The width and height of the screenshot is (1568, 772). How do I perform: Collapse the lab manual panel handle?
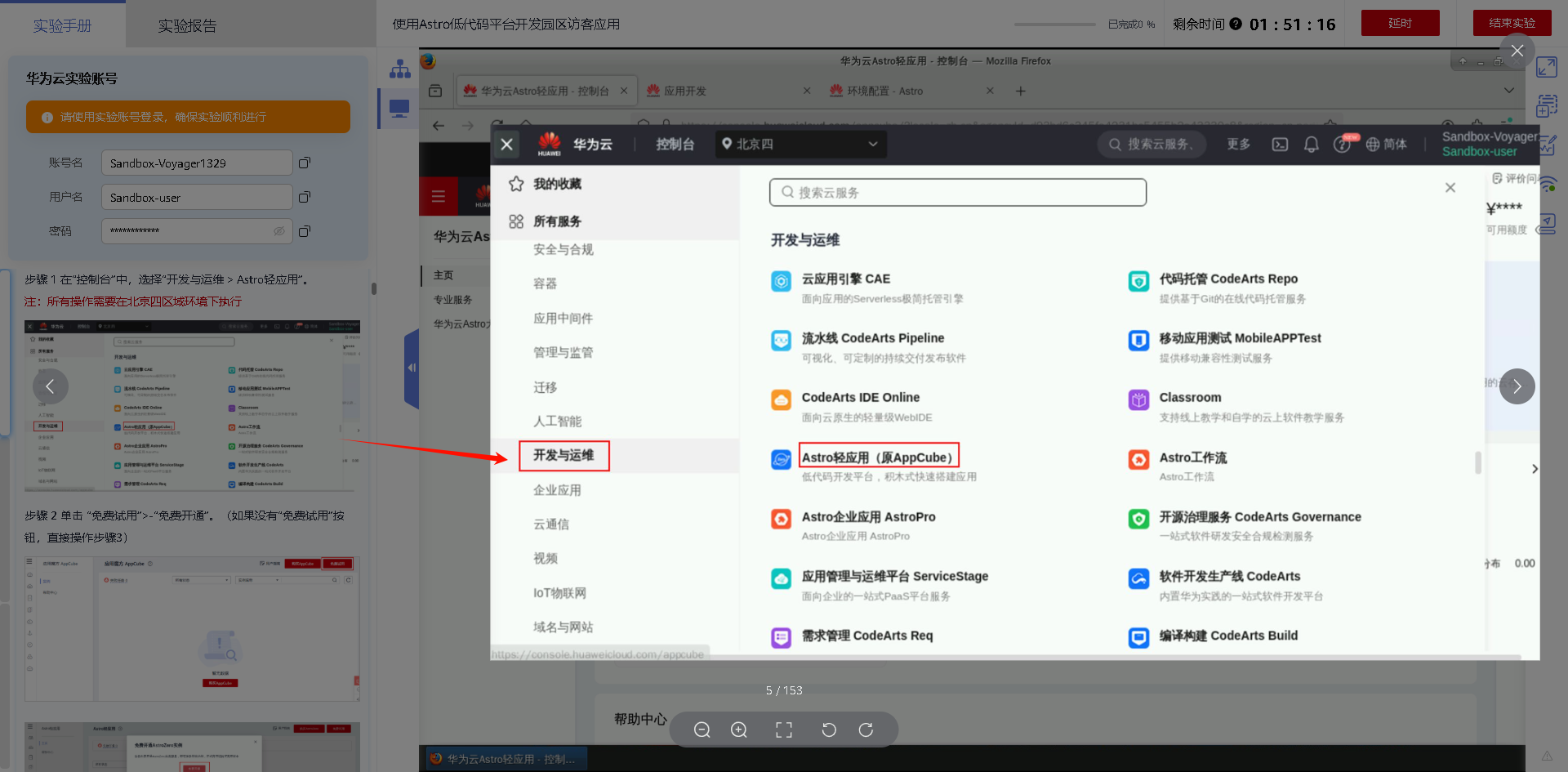pyautogui.click(x=412, y=368)
